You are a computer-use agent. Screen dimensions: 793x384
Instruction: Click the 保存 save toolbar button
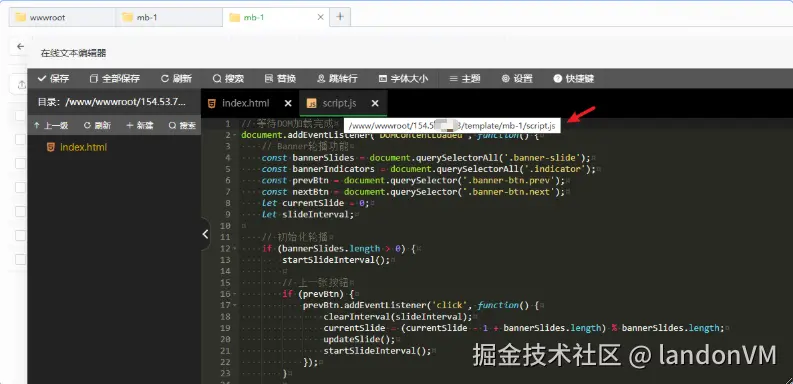[x=54, y=78]
